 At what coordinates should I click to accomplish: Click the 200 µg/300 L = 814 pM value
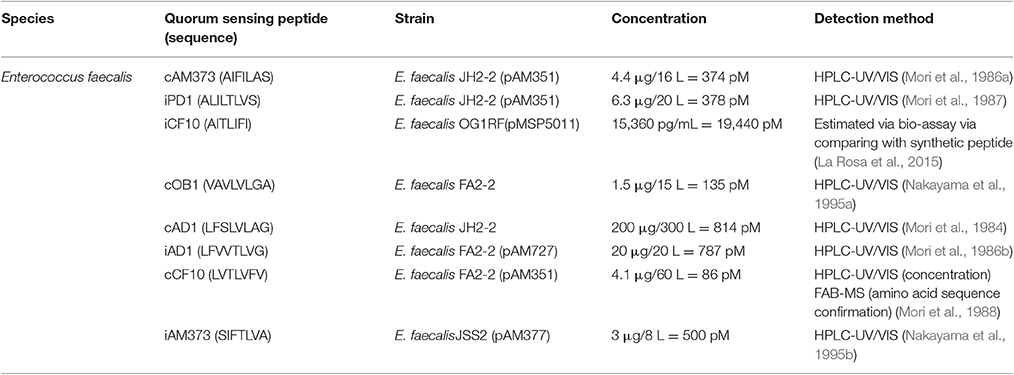(x=686, y=227)
